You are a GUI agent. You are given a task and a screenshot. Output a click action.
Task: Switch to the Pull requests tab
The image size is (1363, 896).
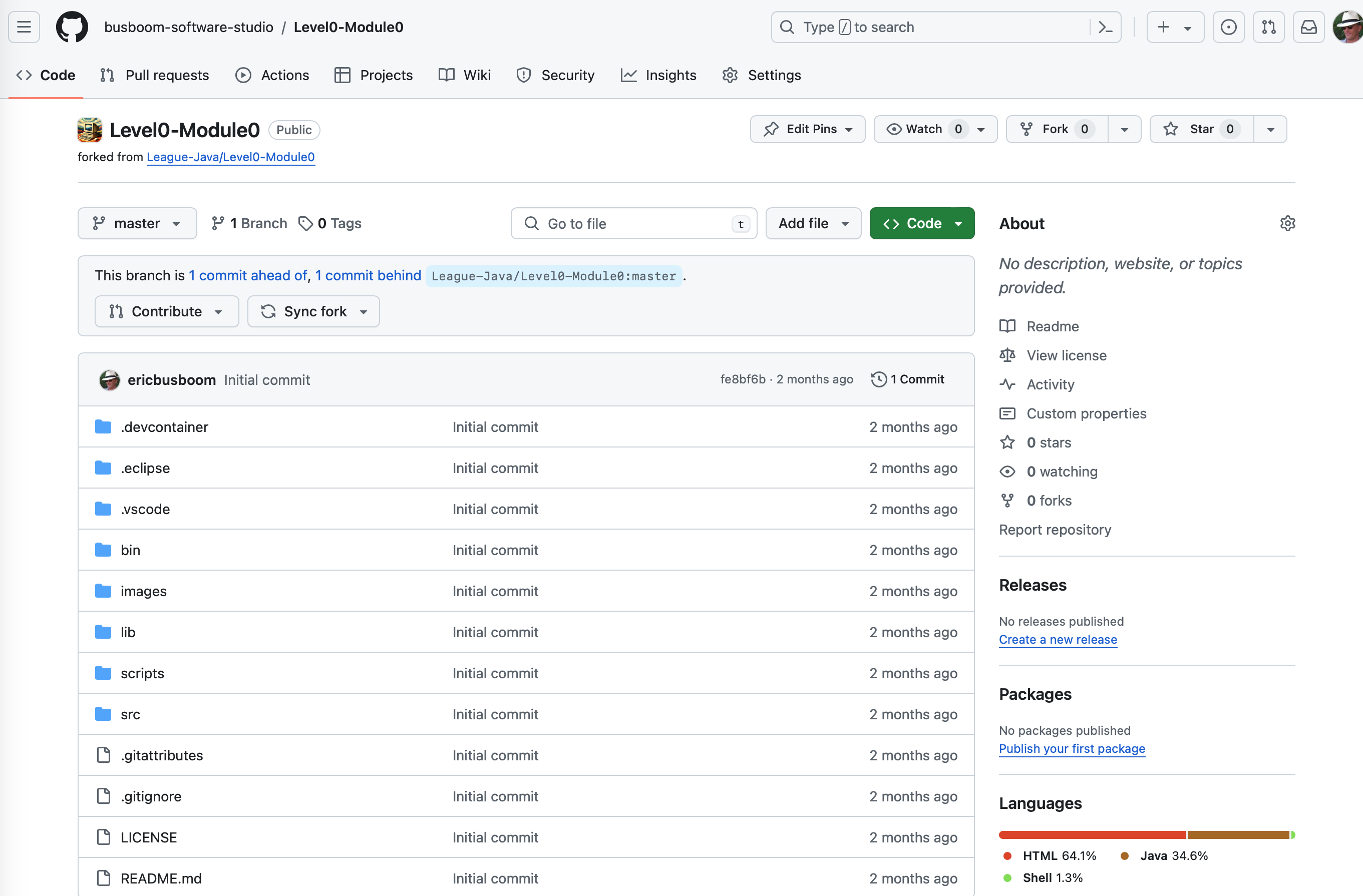(x=155, y=75)
